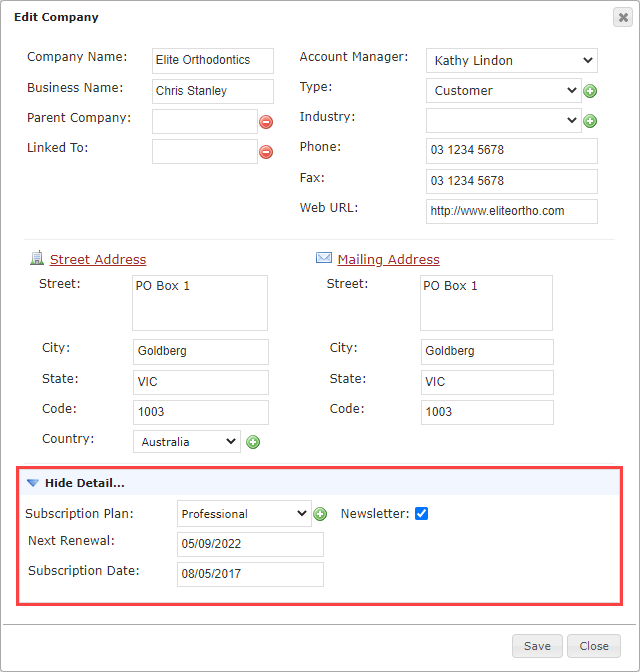Uncheck the Newsletter checkbox
Viewport: 640px width, 672px height.
pos(421,513)
